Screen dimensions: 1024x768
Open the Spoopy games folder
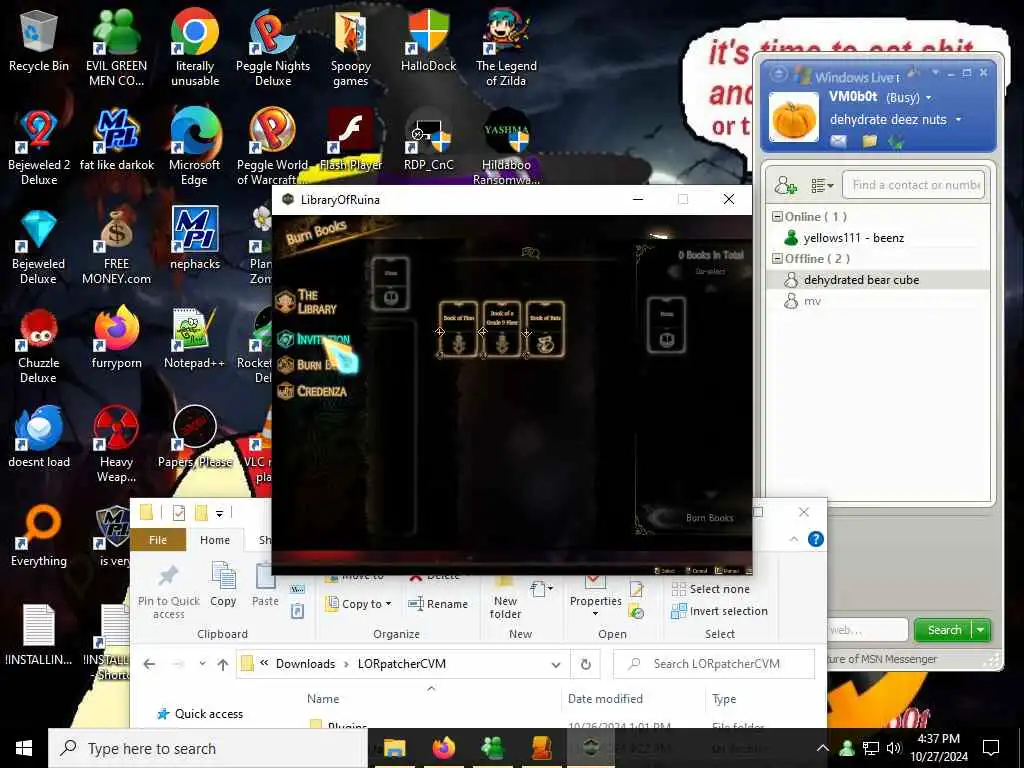pyautogui.click(x=351, y=48)
